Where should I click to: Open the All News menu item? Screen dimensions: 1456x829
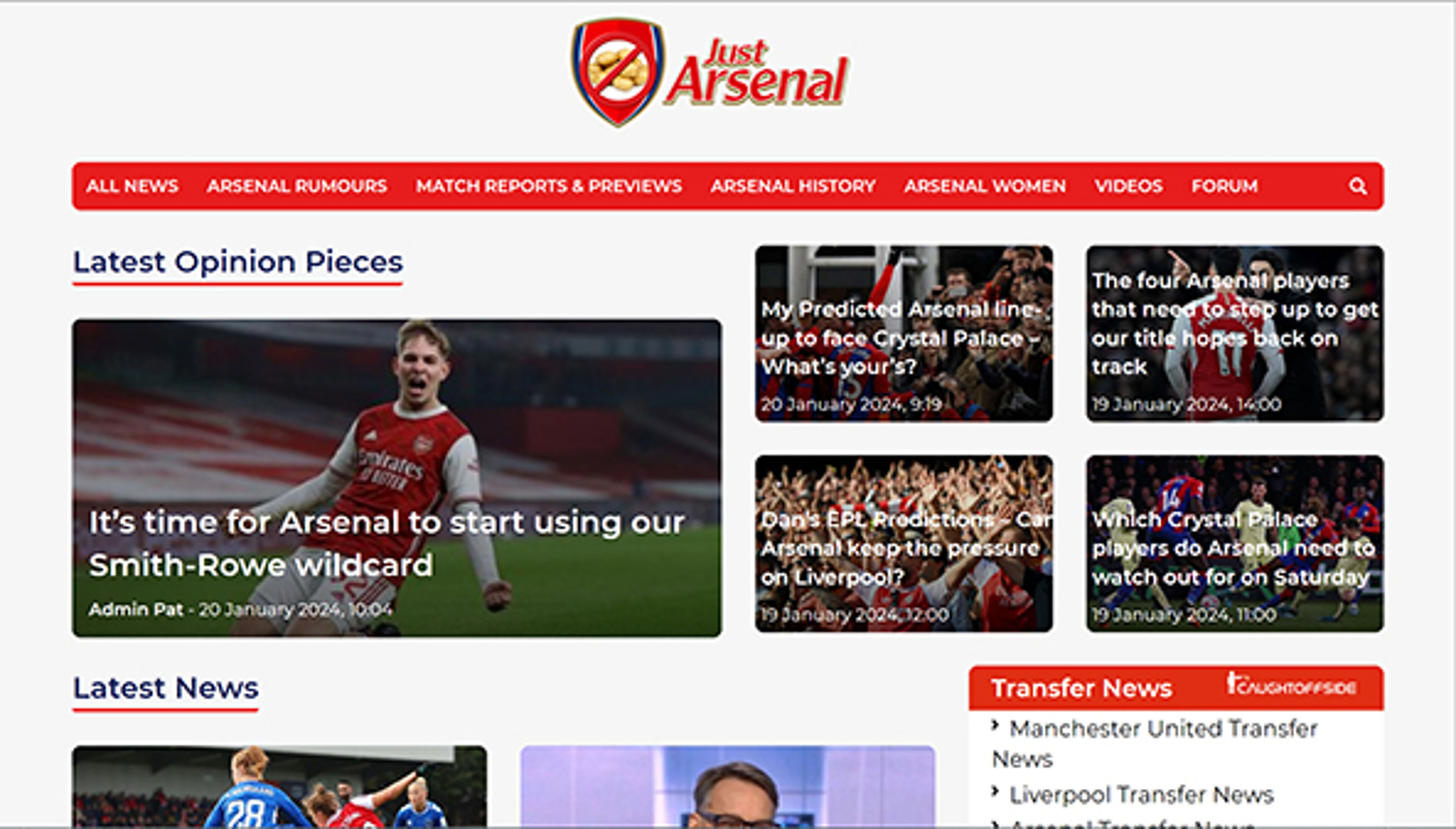(x=132, y=186)
